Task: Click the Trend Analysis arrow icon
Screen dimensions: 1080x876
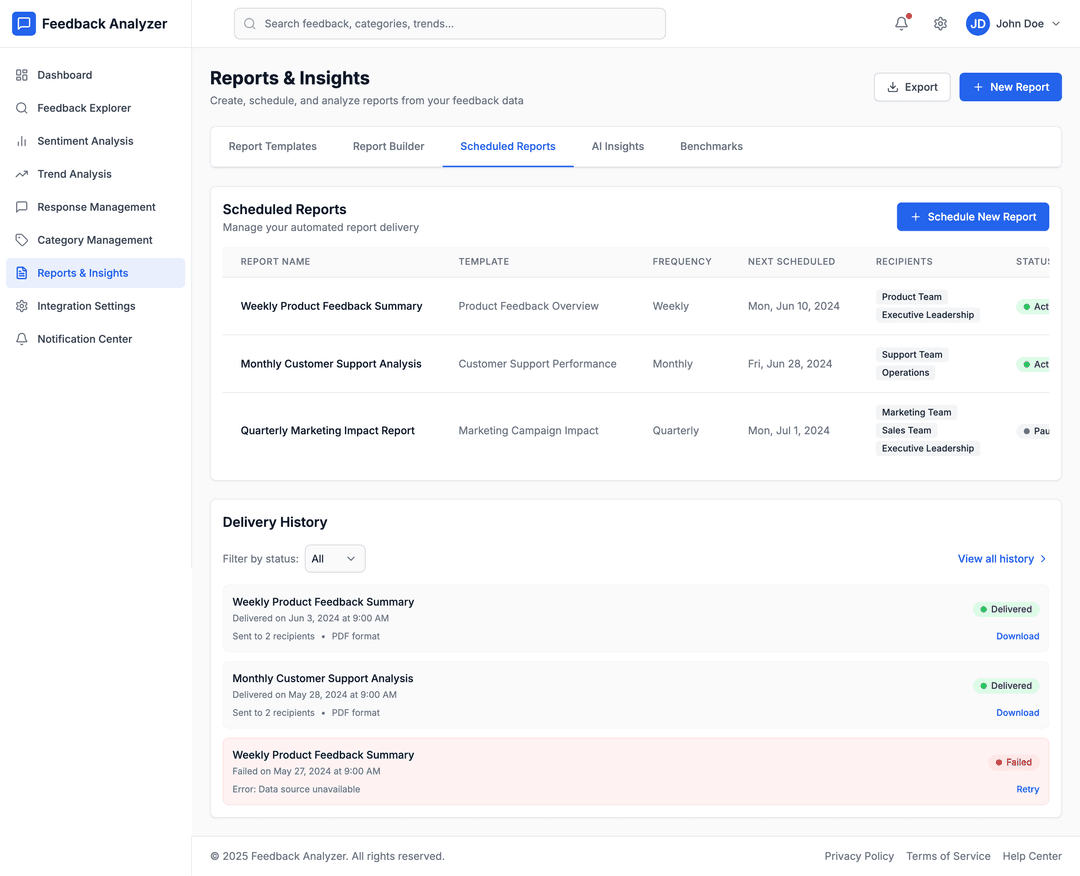Action: click(x=22, y=174)
